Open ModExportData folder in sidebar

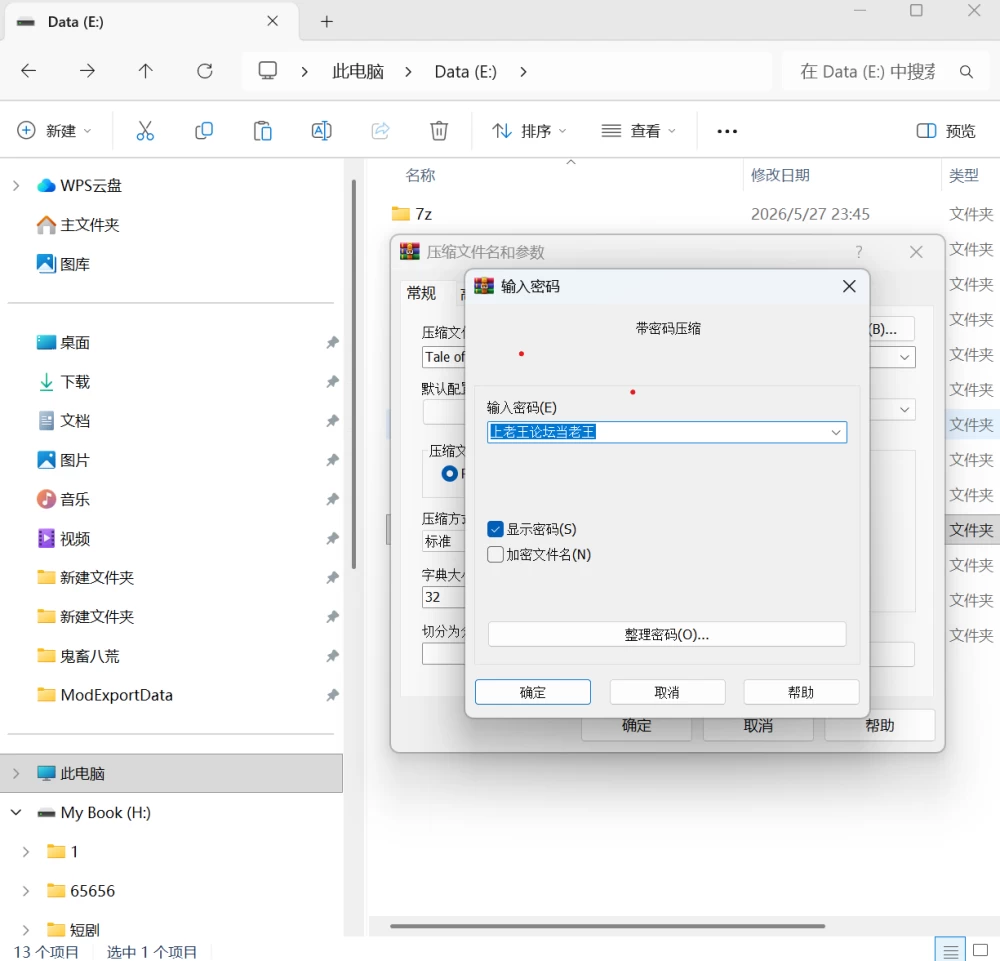(x=117, y=695)
